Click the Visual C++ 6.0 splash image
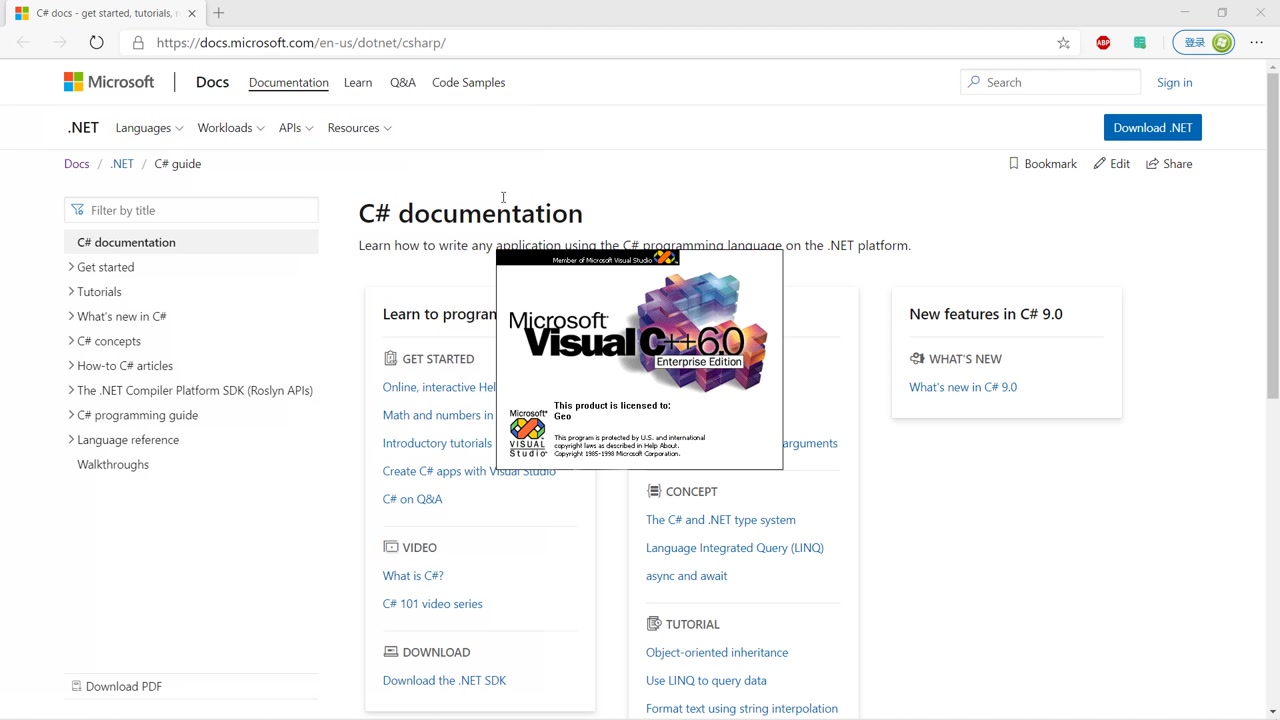 click(x=639, y=359)
